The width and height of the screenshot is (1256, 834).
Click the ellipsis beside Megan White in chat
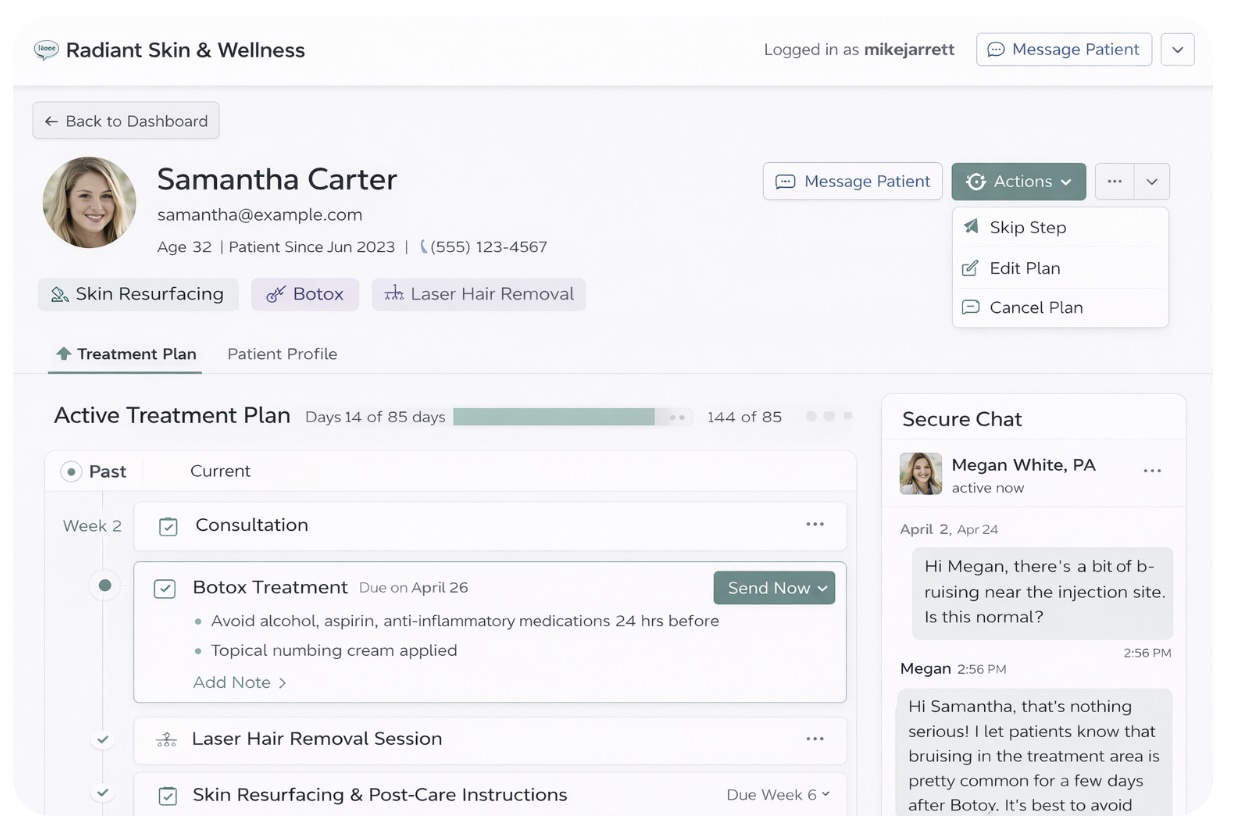[1153, 470]
